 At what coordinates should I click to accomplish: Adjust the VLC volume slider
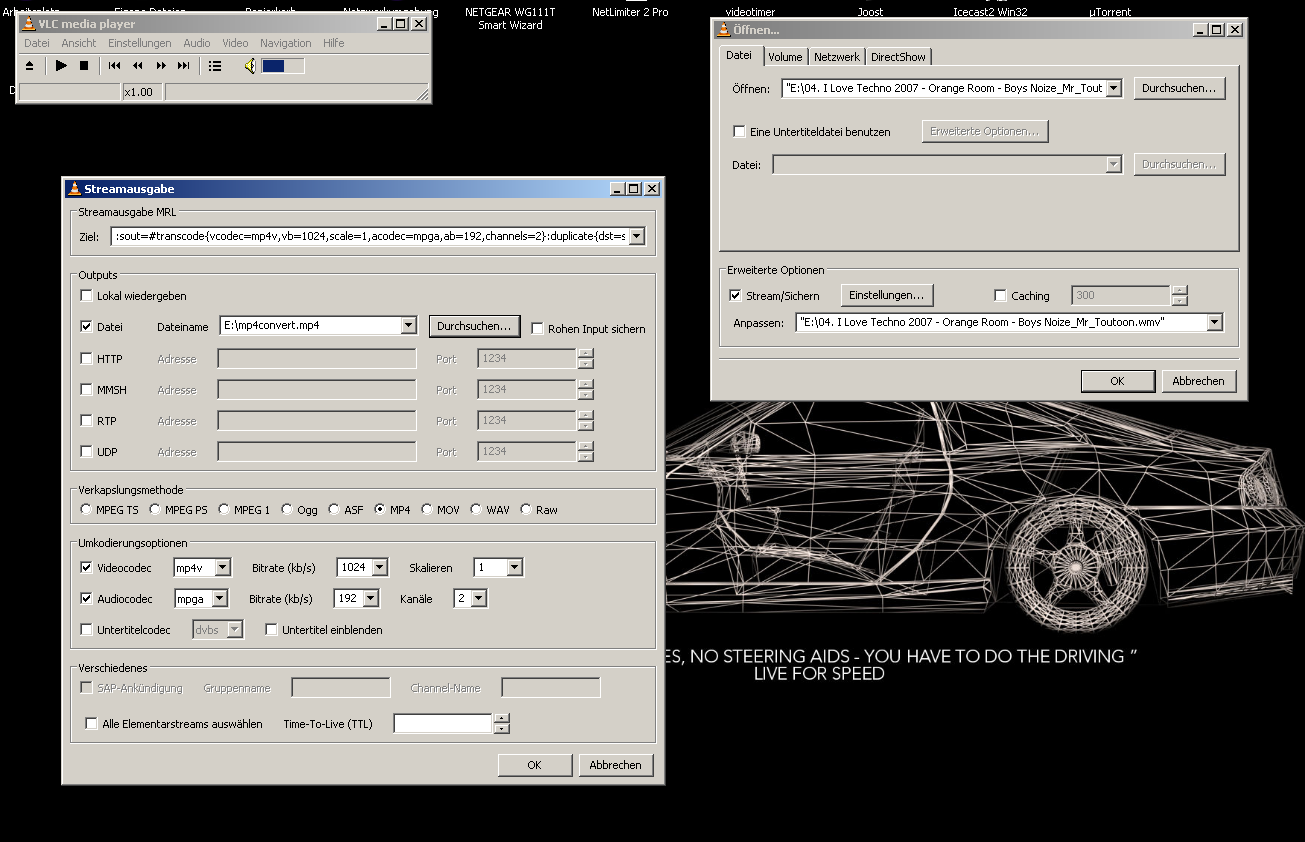tap(283, 66)
